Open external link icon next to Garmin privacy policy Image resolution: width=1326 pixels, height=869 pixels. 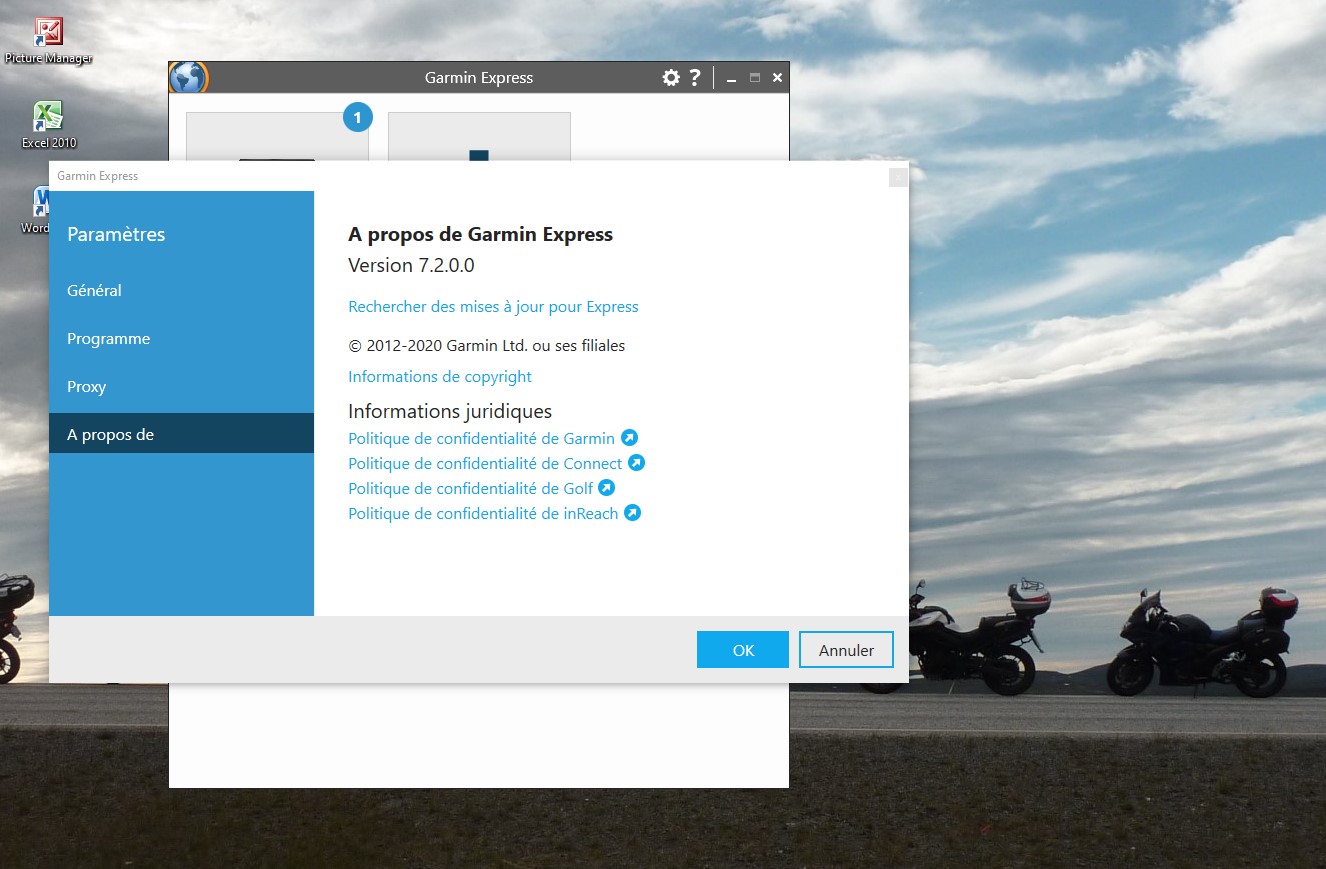click(629, 438)
